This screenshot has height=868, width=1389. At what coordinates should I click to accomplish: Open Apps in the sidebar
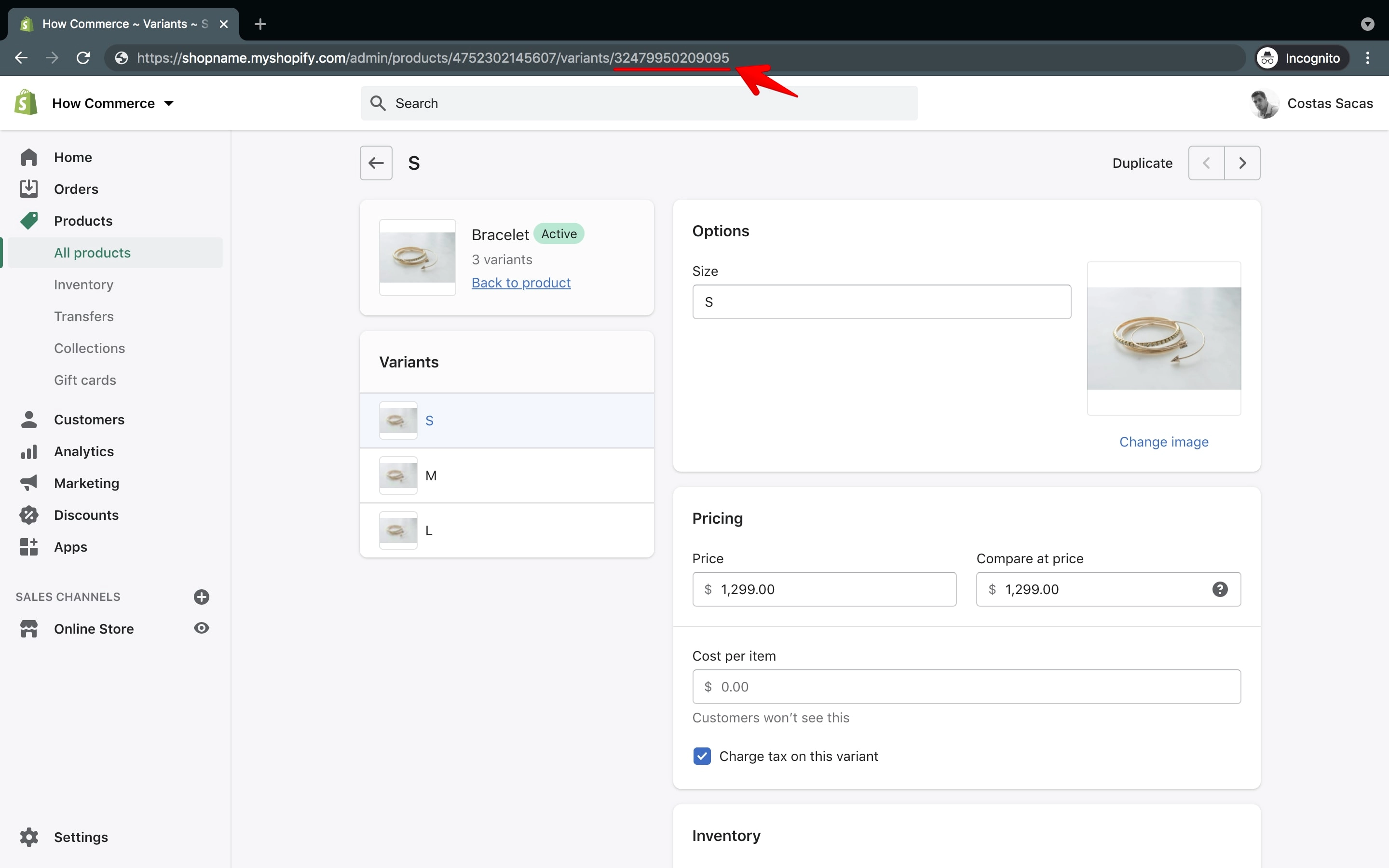coord(70,547)
